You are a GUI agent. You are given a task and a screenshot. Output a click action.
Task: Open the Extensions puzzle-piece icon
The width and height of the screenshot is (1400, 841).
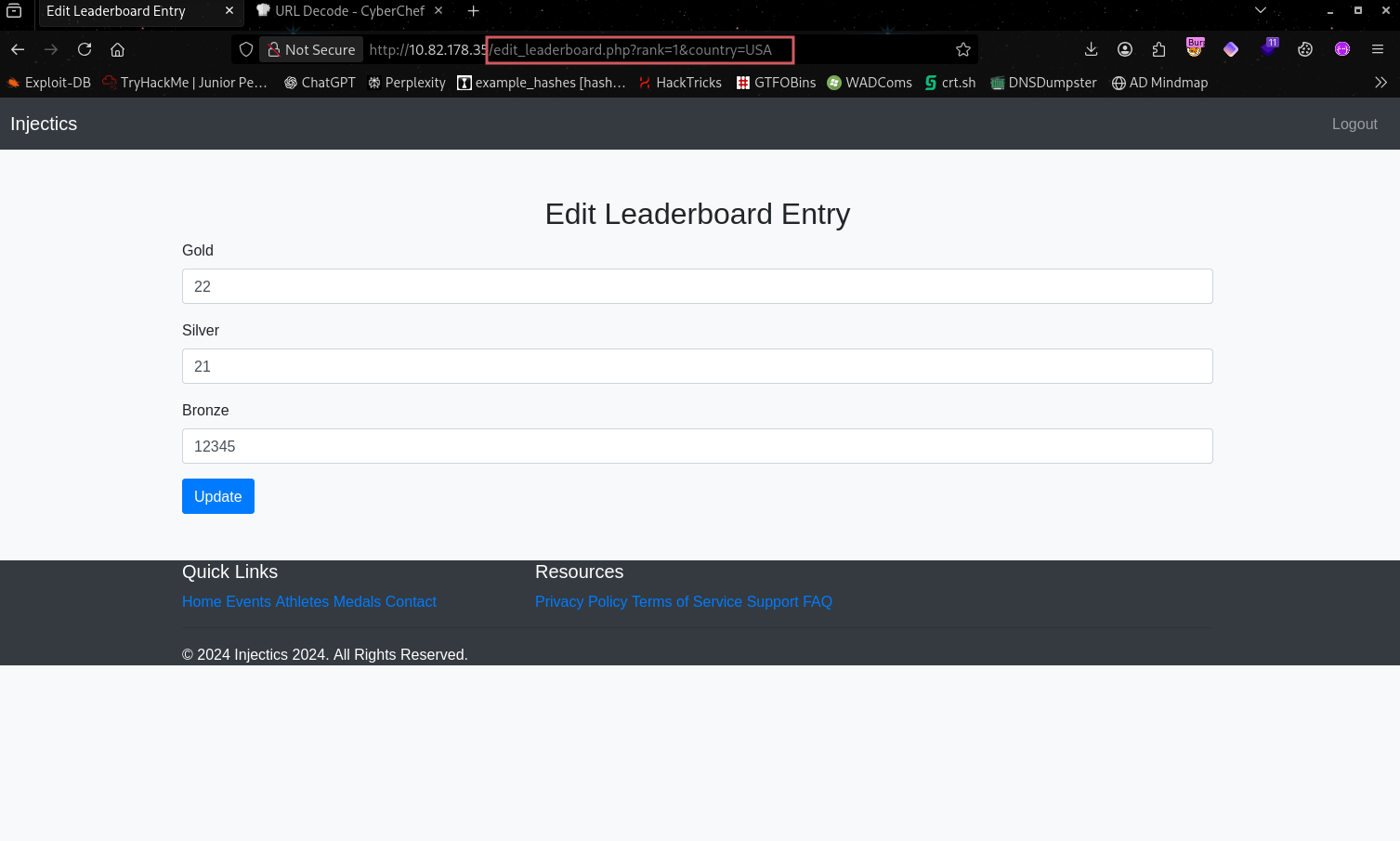(x=1158, y=49)
